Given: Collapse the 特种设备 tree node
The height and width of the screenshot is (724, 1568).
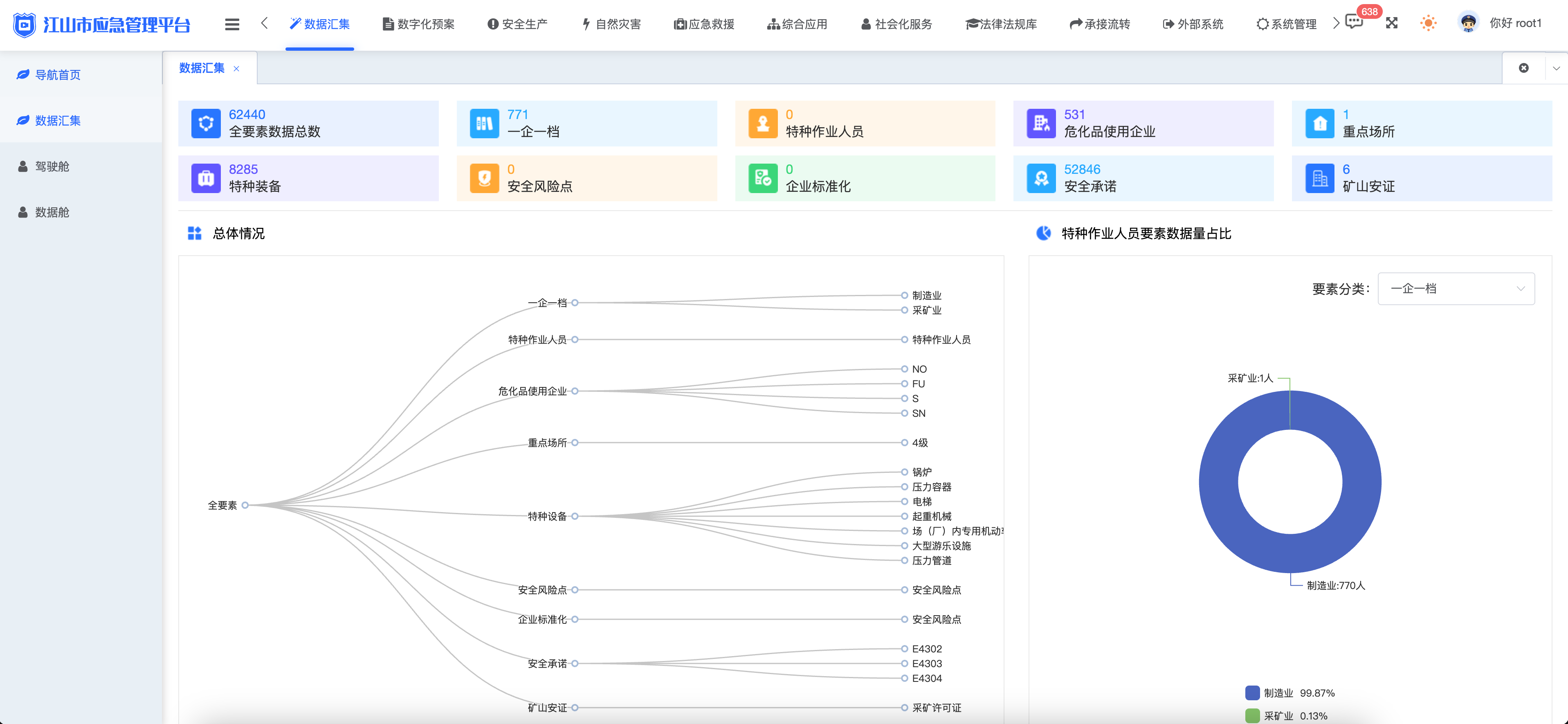Looking at the screenshot, I should point(575,516).
